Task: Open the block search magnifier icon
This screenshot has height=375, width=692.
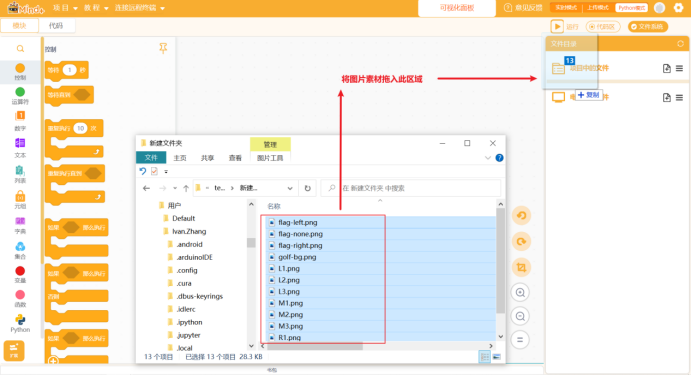Action: pyautogui.click(x=20, y=49)
